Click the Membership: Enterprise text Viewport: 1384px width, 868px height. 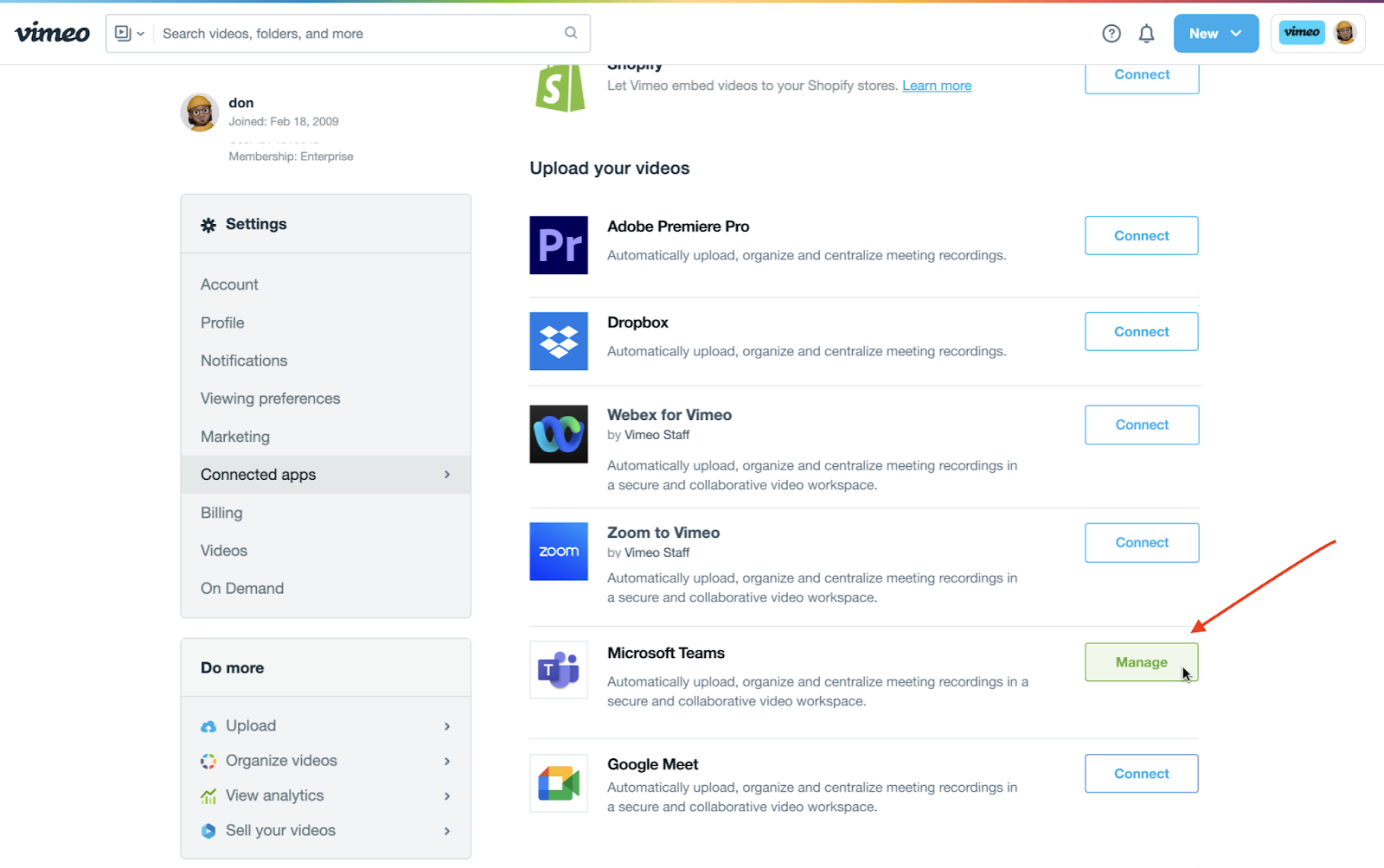coord(291,156)
